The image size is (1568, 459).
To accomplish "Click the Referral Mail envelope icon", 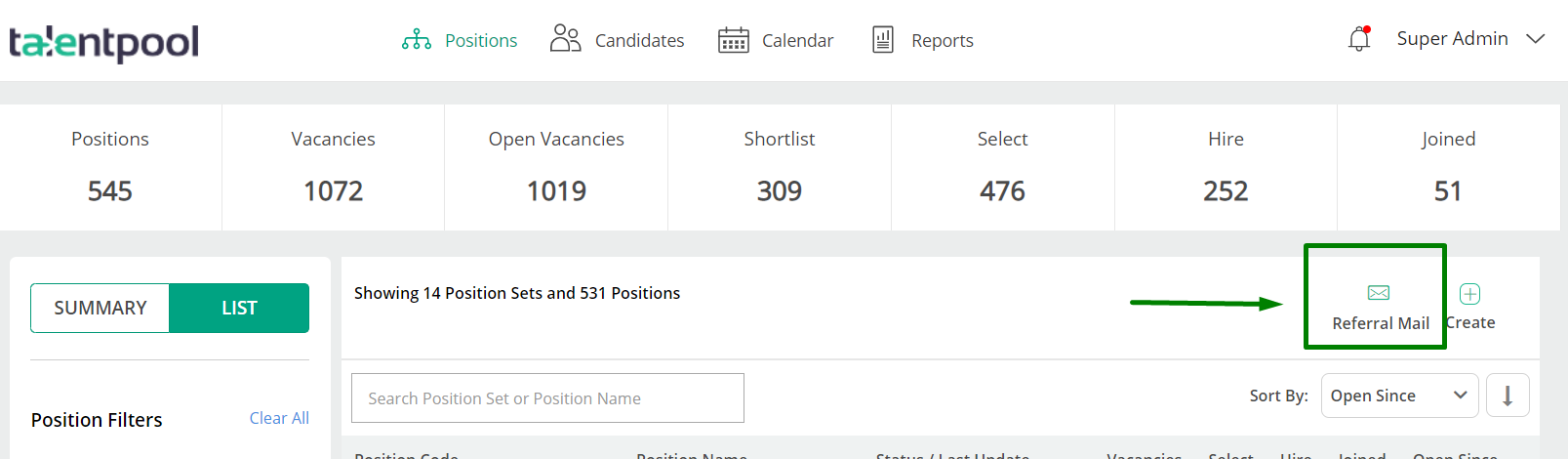I will [1379, 293].
